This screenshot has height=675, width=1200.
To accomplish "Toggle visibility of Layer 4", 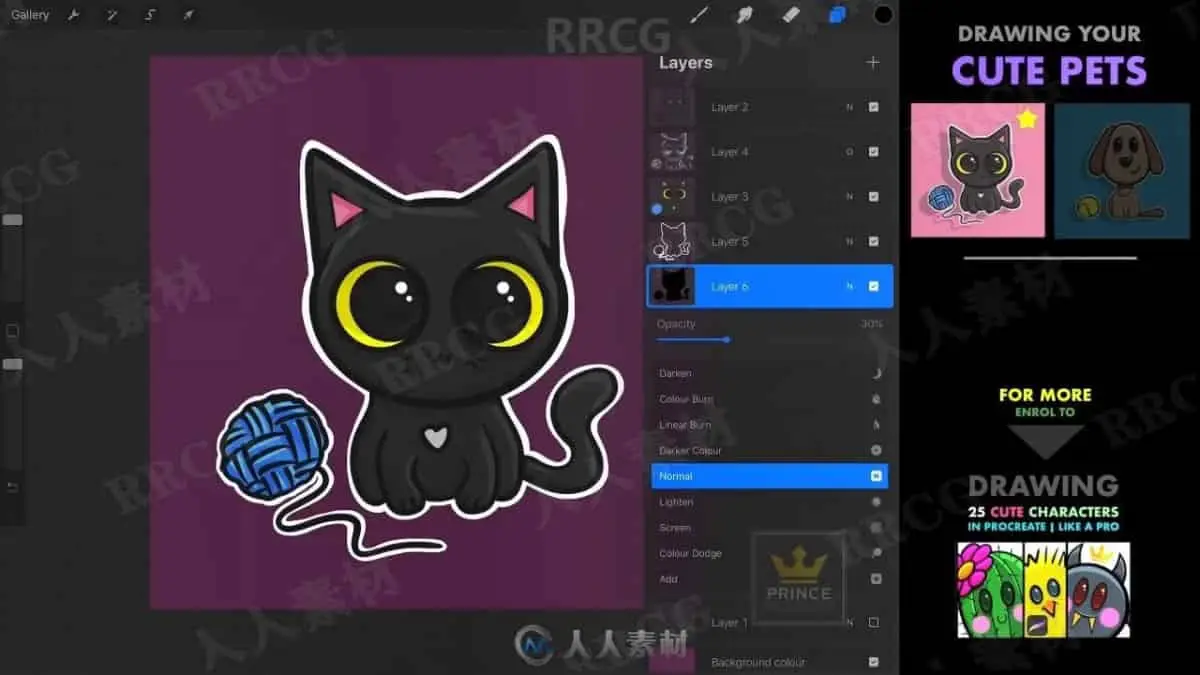I will [873, 152].
